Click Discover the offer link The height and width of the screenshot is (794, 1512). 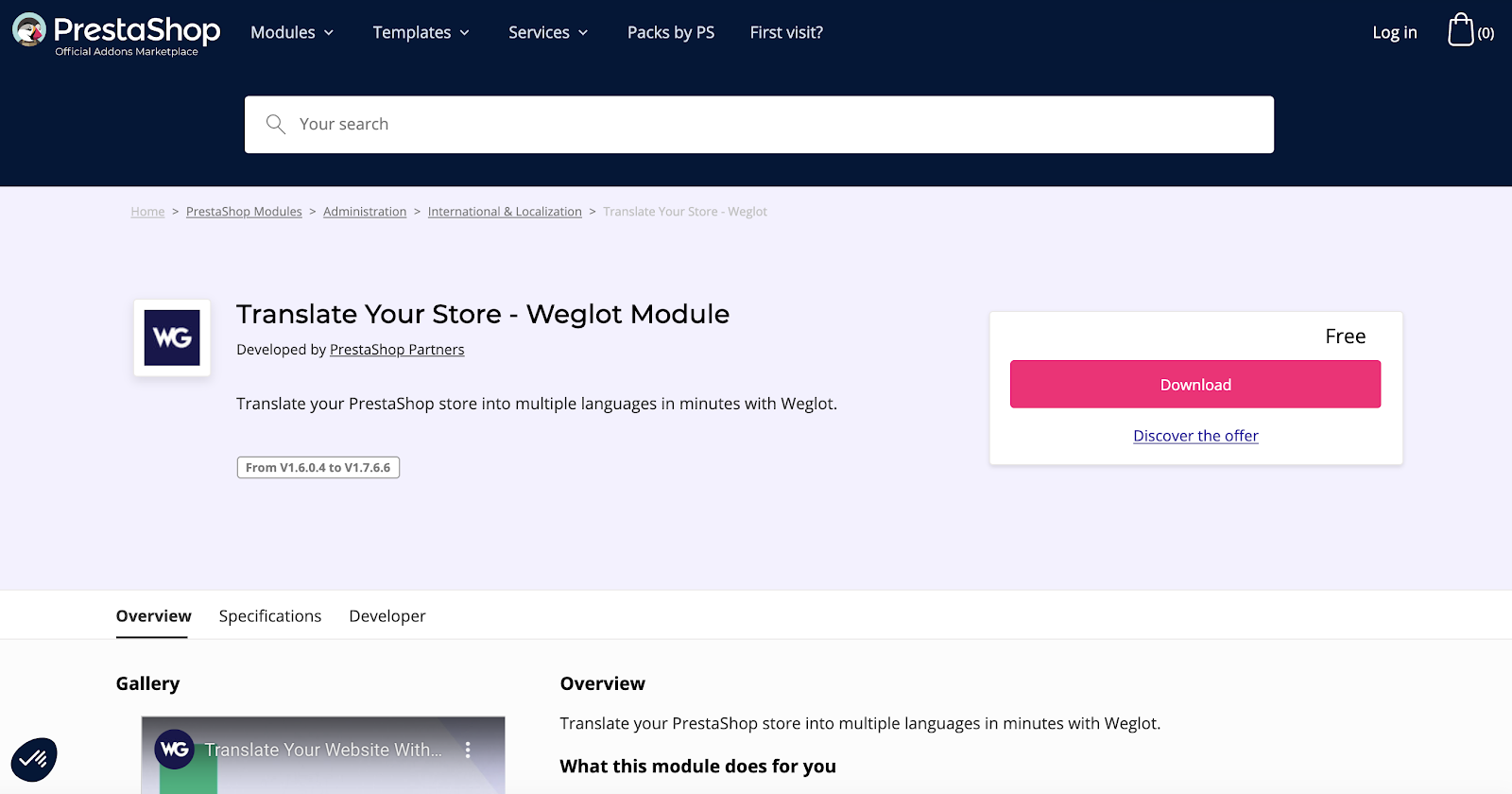pyautogui.click(x=1195, y=436)
